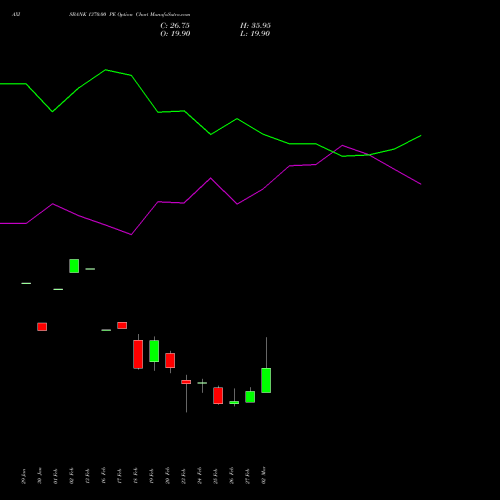Click the '29 Jan' date axis label
The height and width of the screenshot is (500, 500).
pos(23,476)
